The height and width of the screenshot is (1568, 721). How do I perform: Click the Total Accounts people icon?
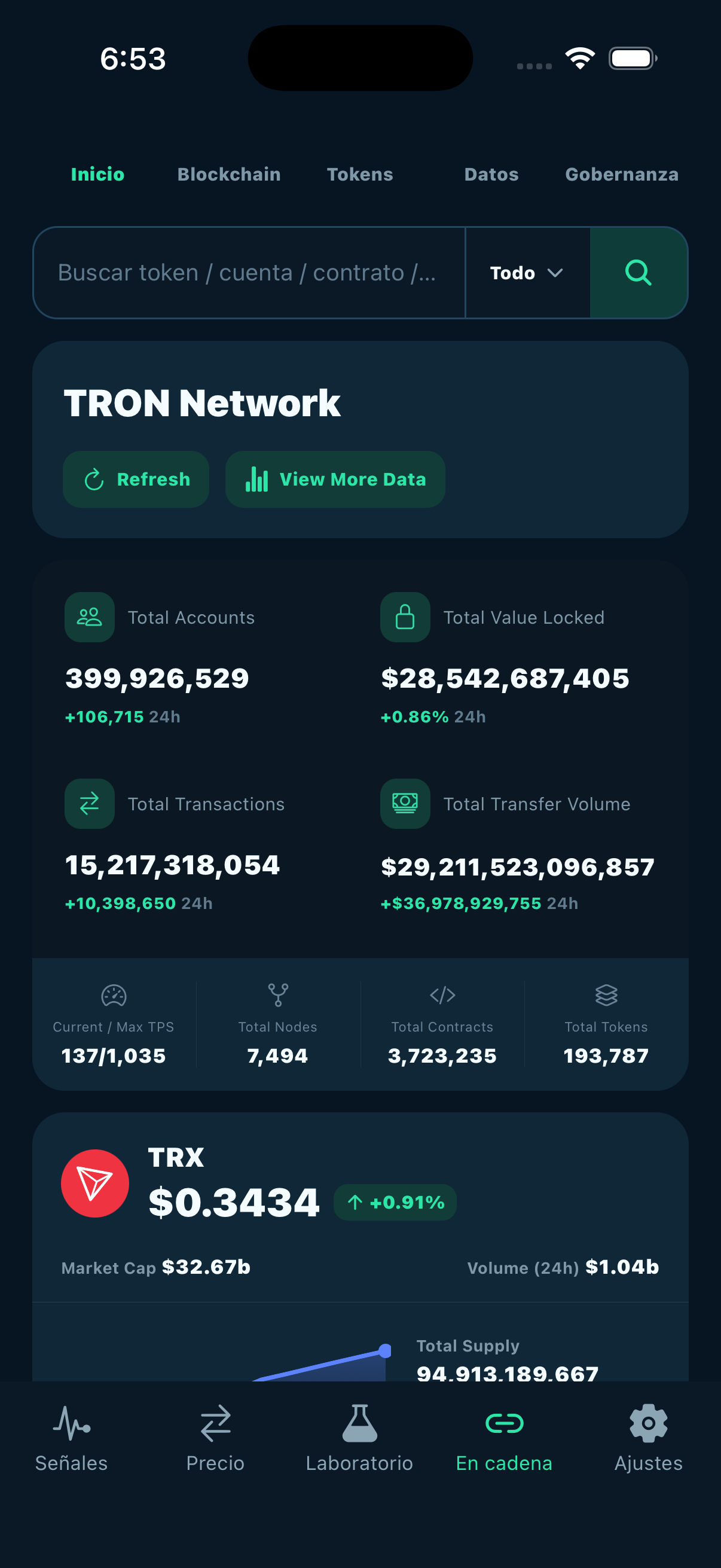coord(90,617)
